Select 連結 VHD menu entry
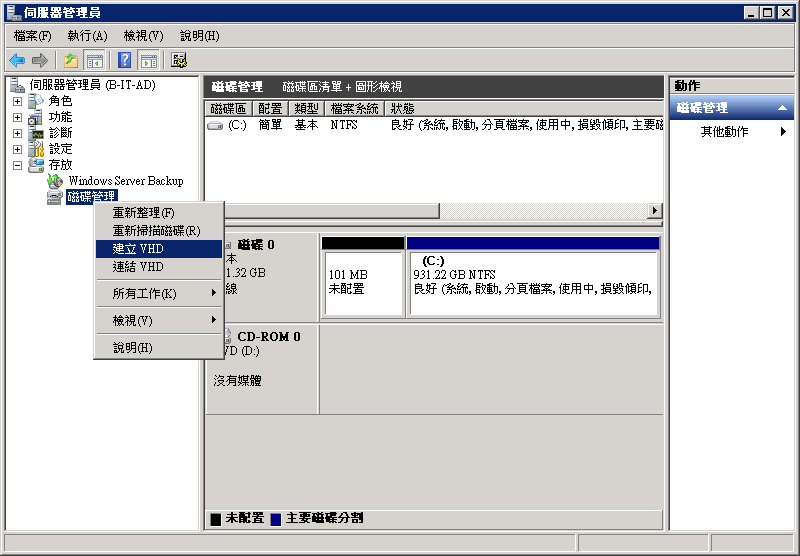 pyautogui.click(x=159, y=266)
